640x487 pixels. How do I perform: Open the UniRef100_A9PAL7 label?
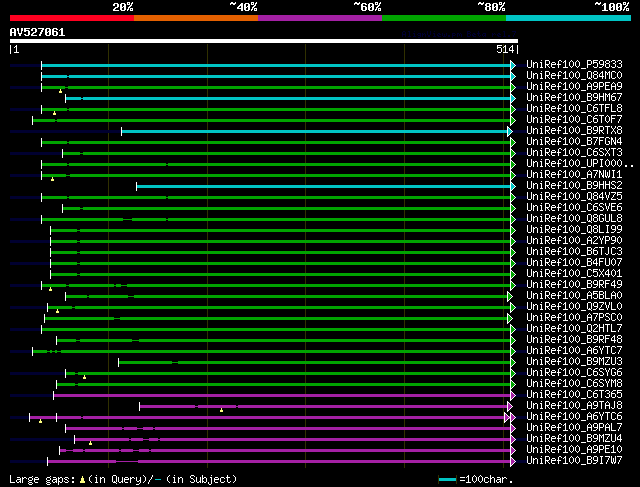point(574,428)
